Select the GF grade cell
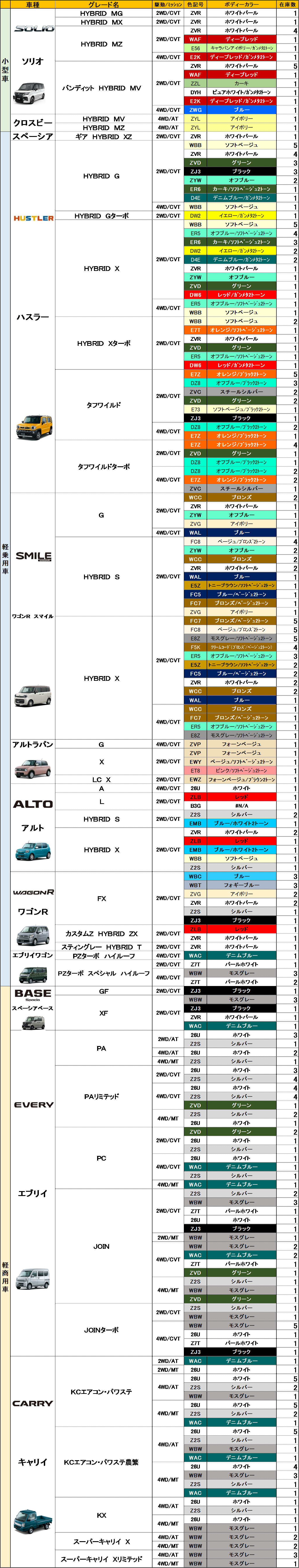Image resolution: width=299 pixels, height=1568 pixels. tap(103, 991)
